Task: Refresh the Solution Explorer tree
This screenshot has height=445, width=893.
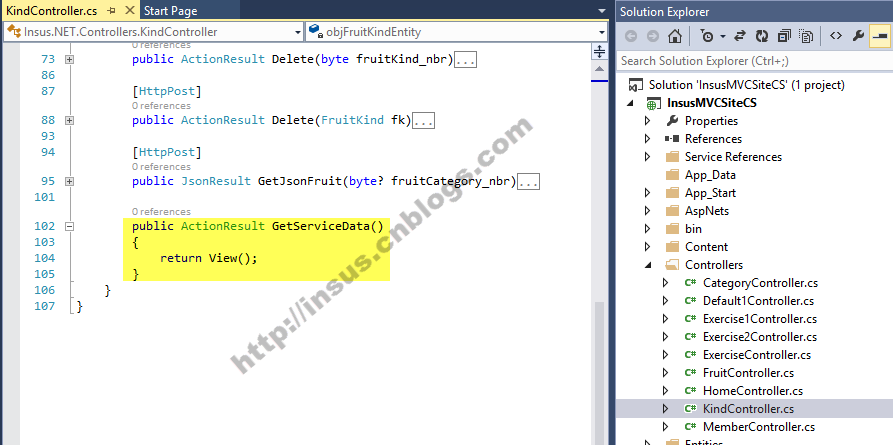Action: tap(761, 36)
